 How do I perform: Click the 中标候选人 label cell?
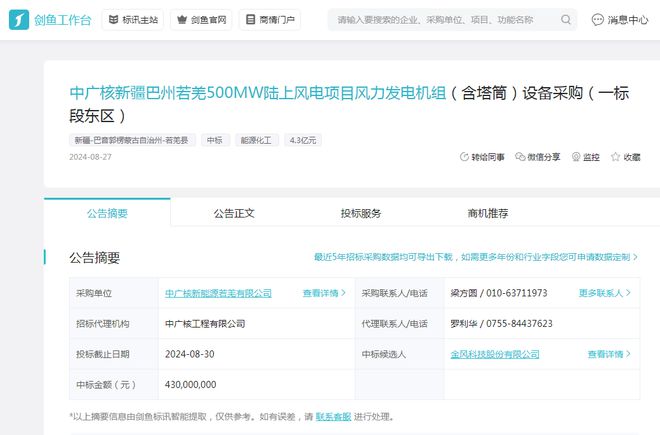click(399, 354)
